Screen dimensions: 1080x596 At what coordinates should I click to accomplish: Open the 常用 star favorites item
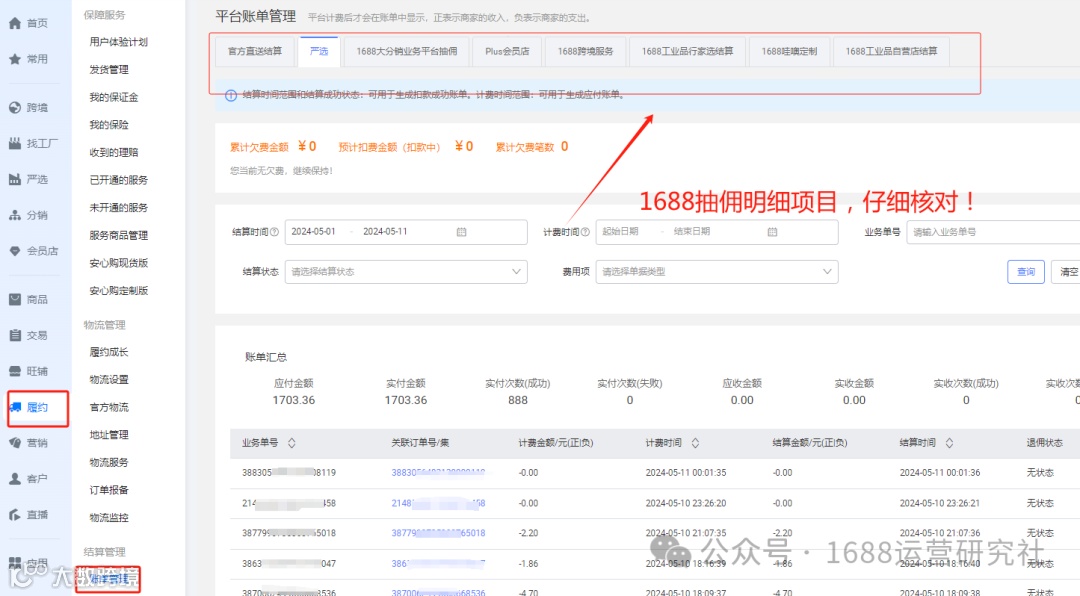[x=28, y=59]
